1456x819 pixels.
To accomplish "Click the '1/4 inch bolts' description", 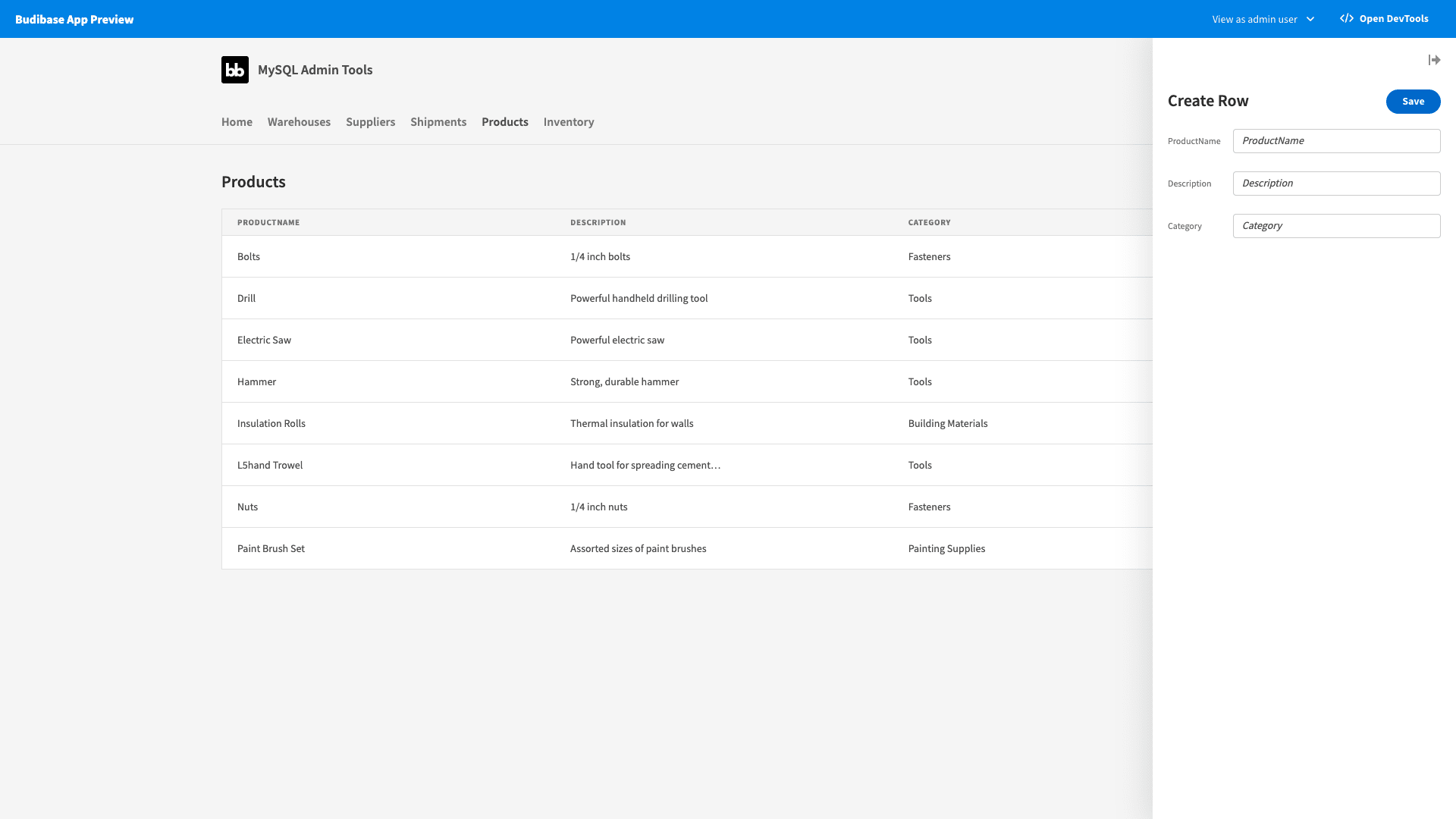I will pos(600,256).
